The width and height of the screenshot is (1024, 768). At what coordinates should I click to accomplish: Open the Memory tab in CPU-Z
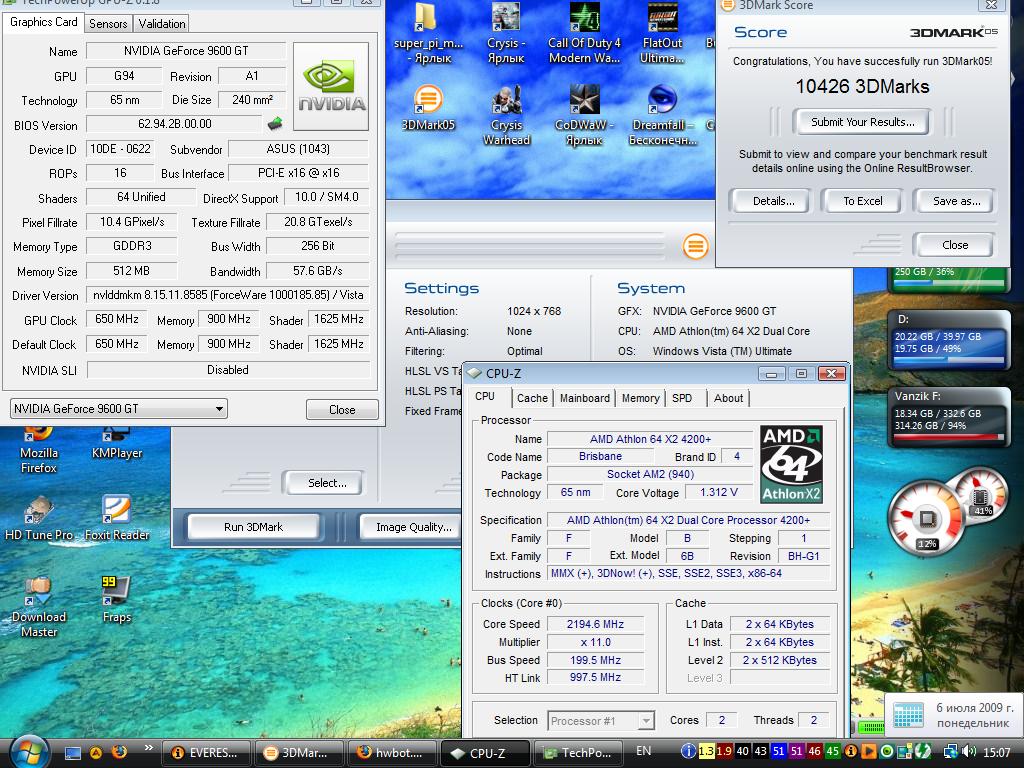[640, 398]
